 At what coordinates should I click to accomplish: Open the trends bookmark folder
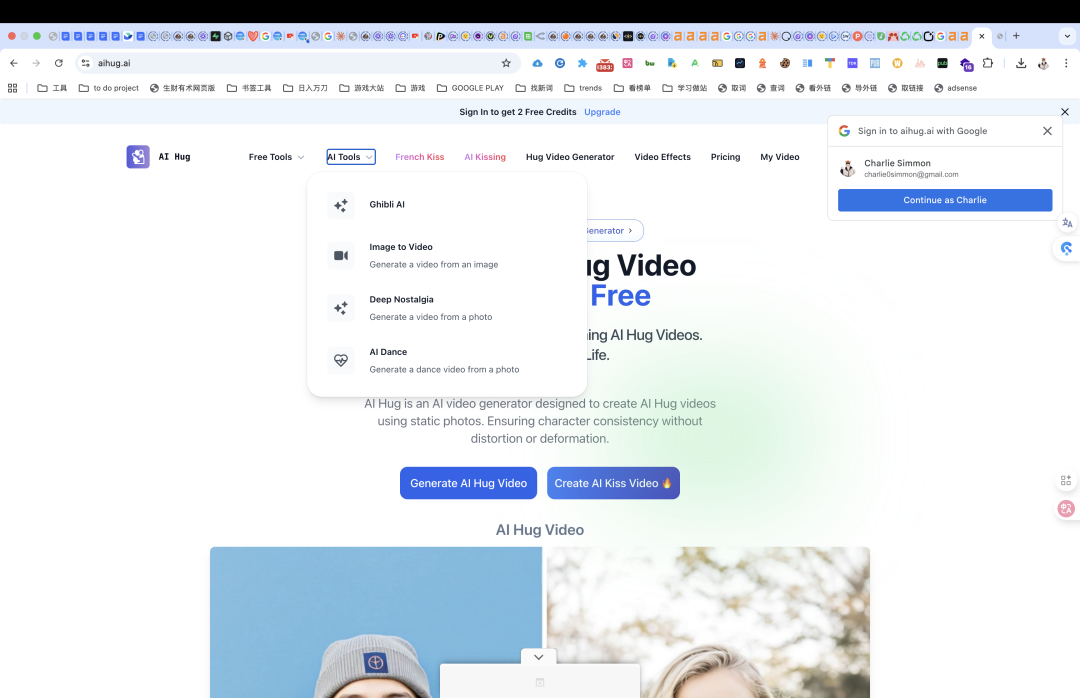pyautogui.click(x=583, y=88)
